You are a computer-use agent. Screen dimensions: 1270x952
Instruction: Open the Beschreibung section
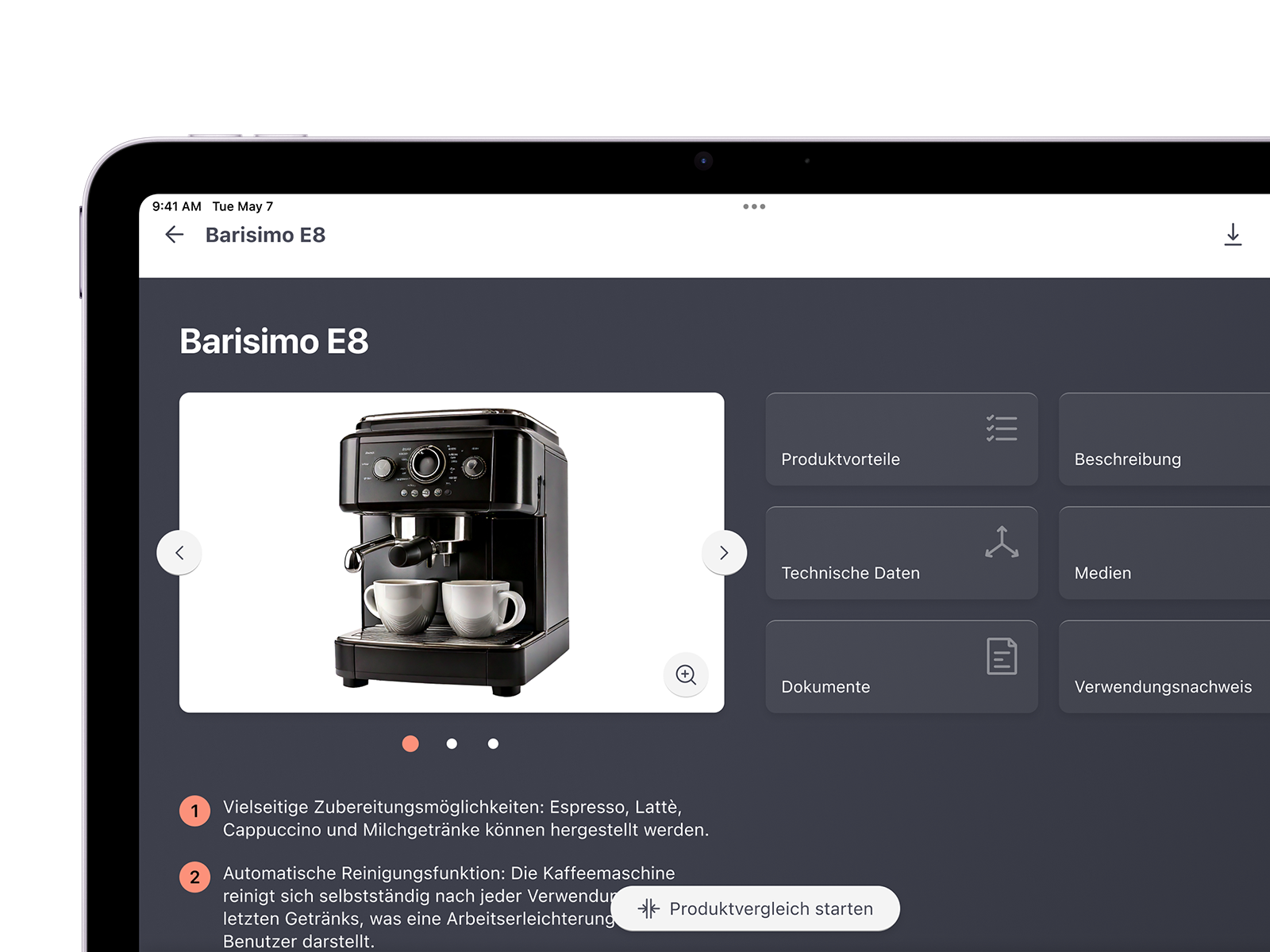click(1164, 440)
